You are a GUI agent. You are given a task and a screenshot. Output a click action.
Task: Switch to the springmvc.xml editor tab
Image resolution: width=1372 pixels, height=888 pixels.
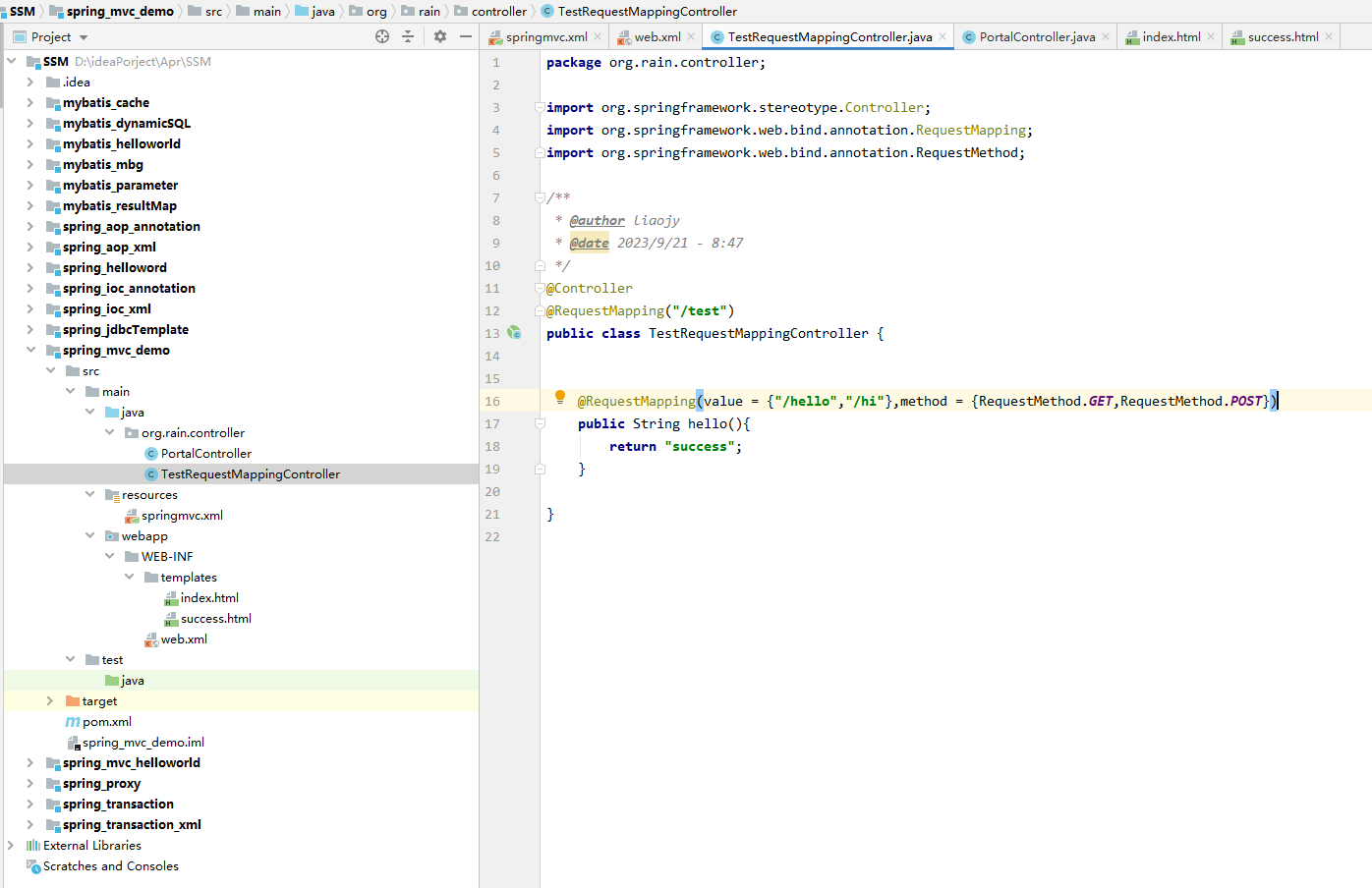pyautogui.click(x=546, y=36)
